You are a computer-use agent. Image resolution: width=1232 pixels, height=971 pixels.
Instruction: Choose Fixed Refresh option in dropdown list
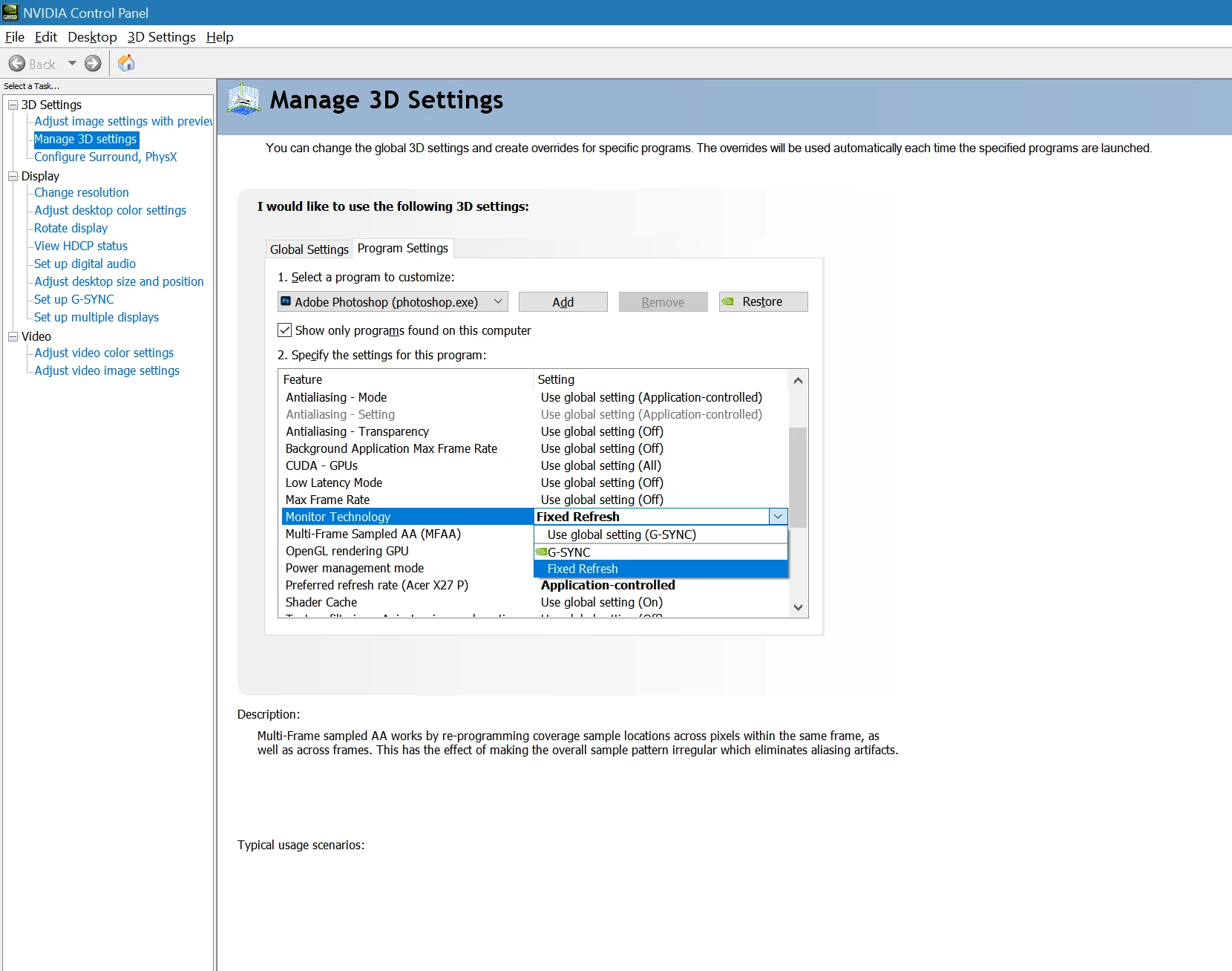661,569
